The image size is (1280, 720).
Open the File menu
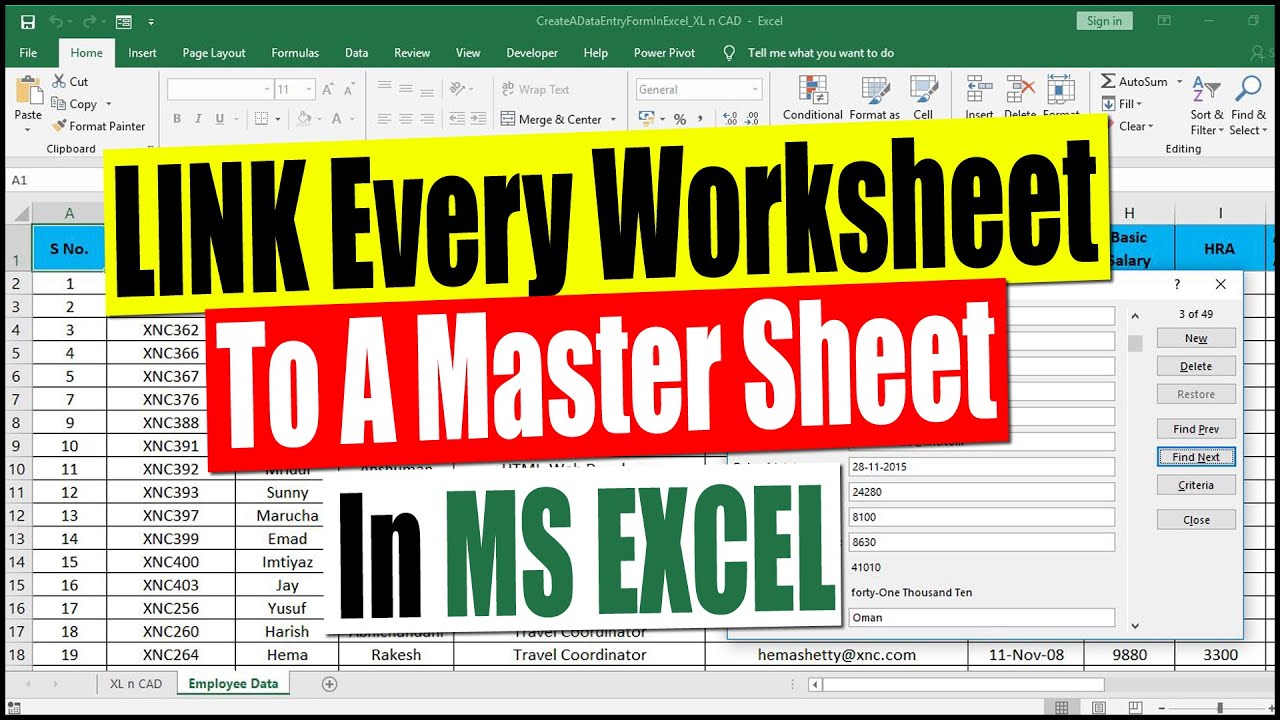pos(28,53)
